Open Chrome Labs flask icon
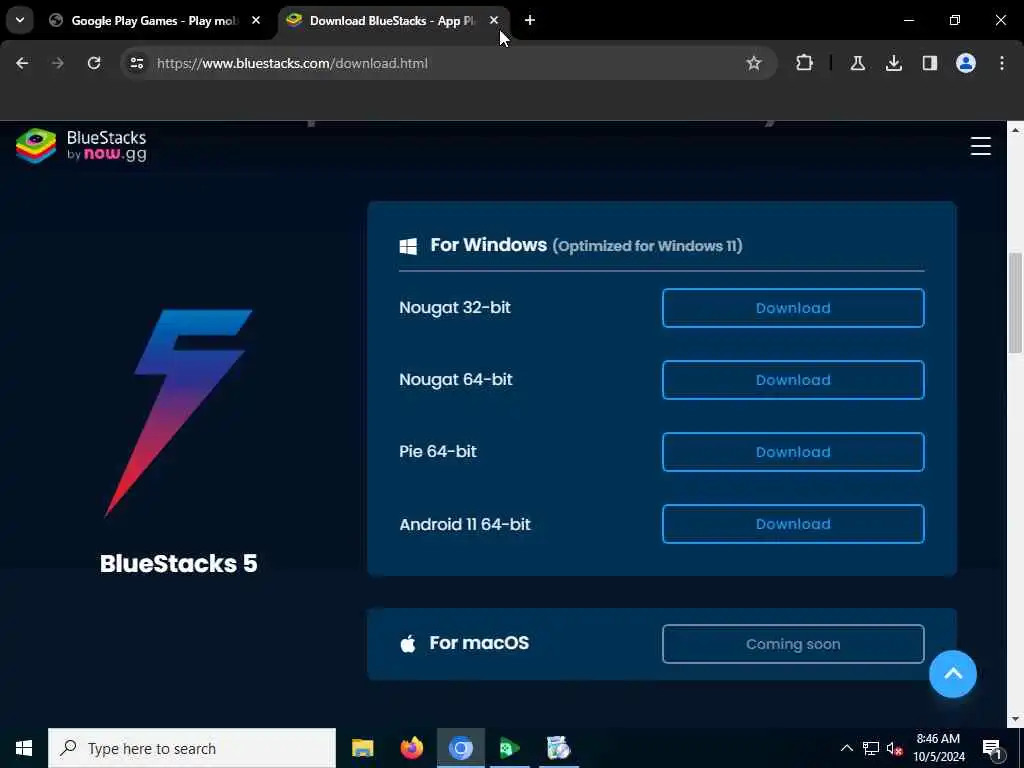 (x=857, y=63)
